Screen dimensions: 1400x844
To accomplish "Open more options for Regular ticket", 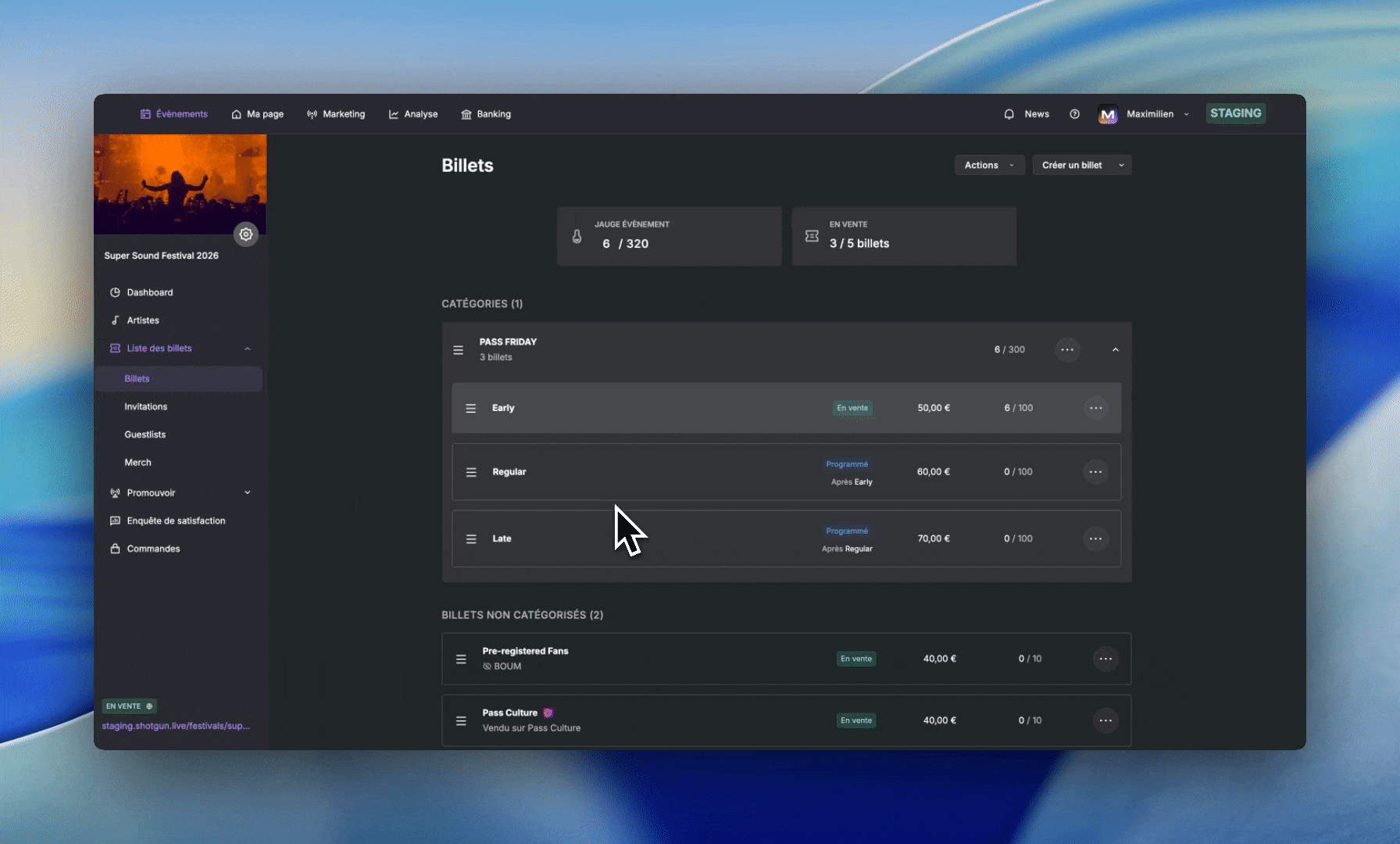I will pos(1095,472).
